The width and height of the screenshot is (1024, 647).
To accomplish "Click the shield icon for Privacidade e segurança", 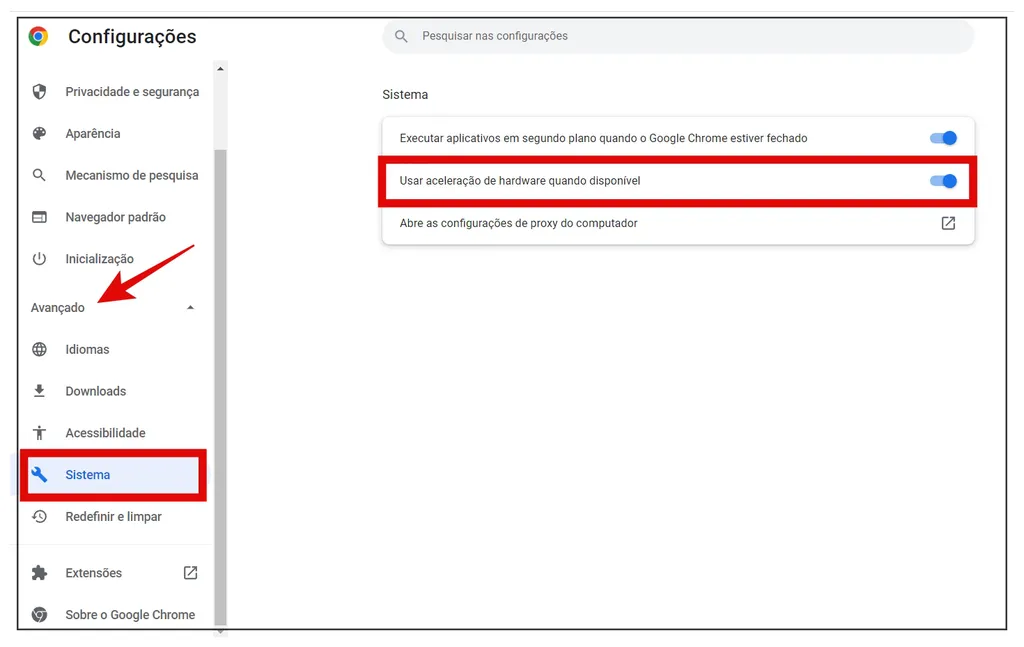I will click(x=39, y=91).
